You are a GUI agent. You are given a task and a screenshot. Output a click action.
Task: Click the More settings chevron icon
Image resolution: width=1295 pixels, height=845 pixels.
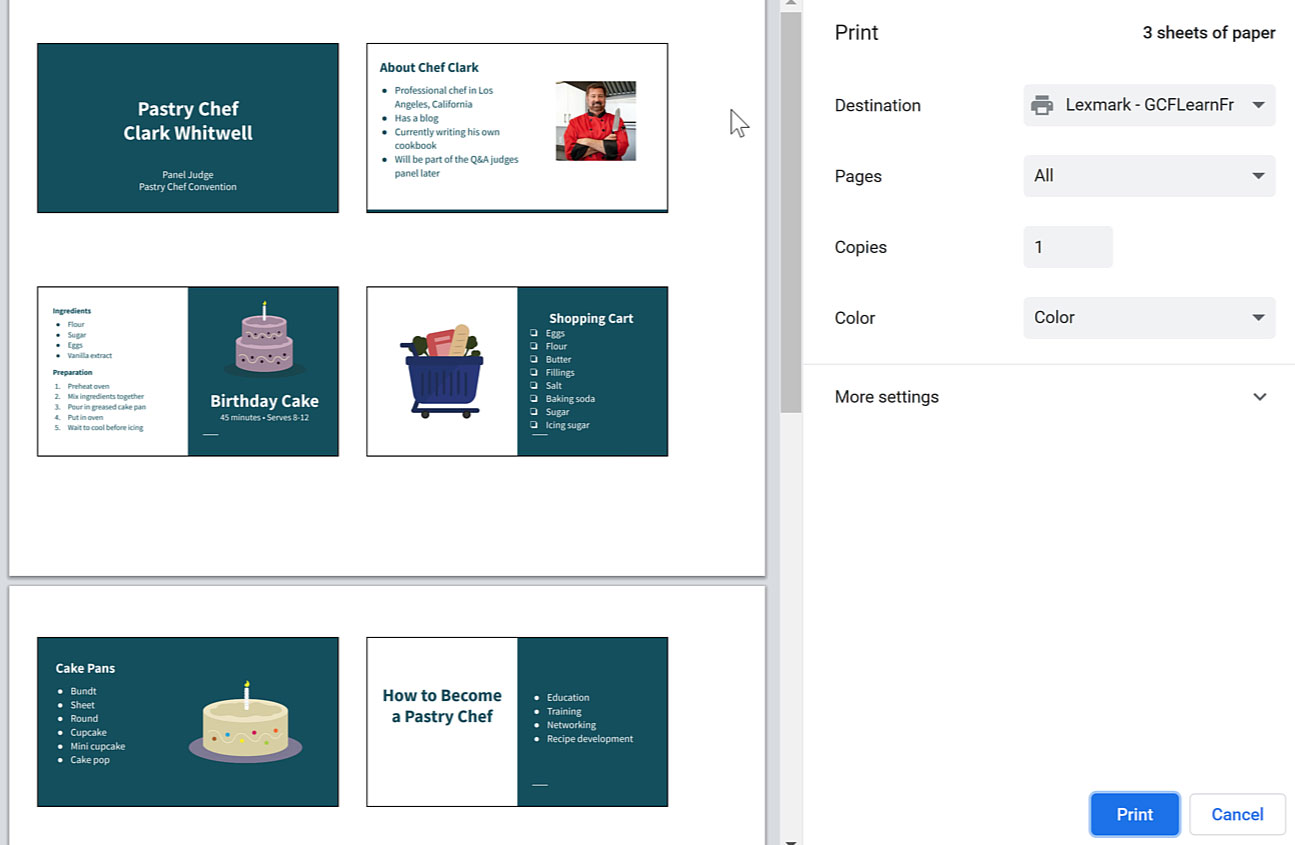(1259, 397)
